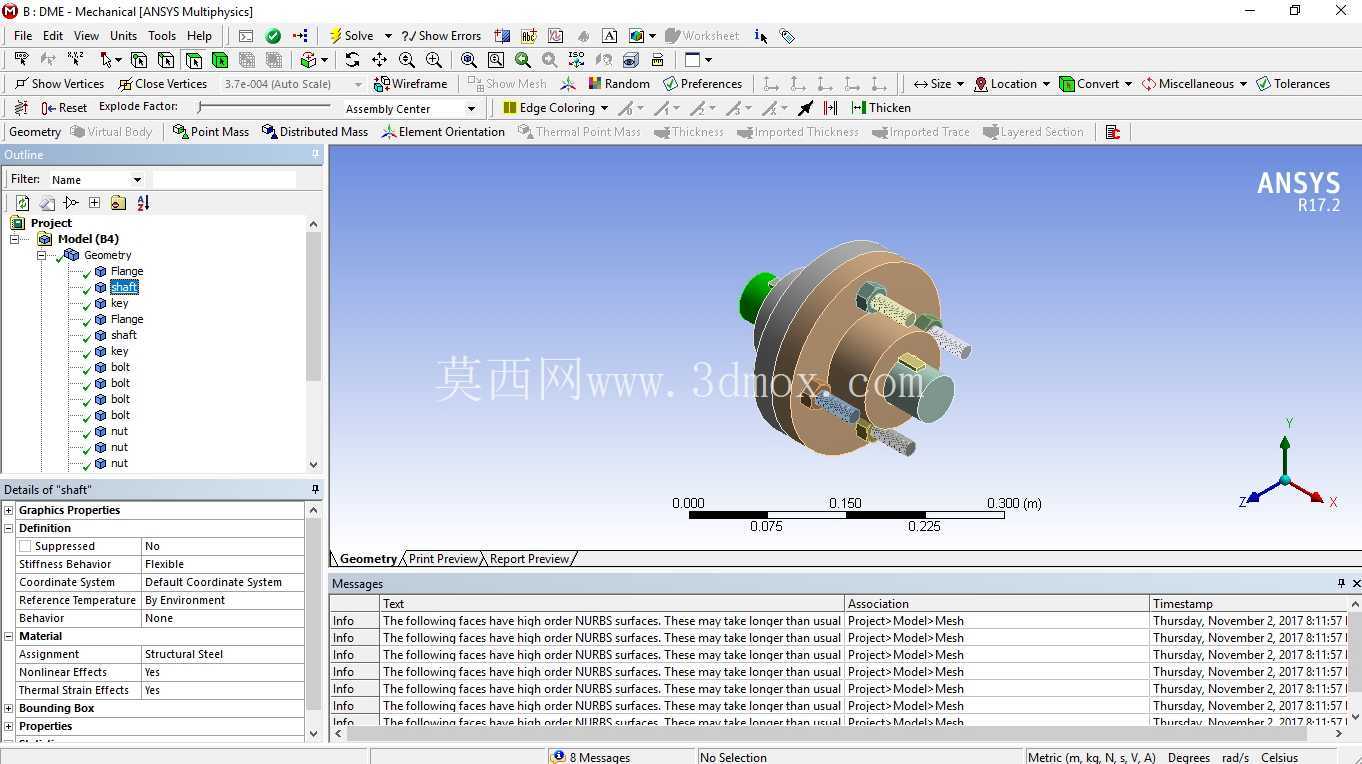
Task: Toggle the Suppressed checkbox in Details
Action: click(25, 546)
